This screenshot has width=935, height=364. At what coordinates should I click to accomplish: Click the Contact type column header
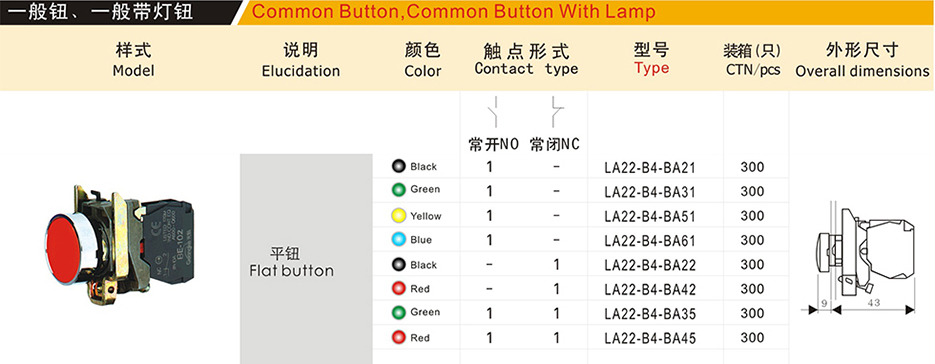pyautogui.click(x=526, y=60)
